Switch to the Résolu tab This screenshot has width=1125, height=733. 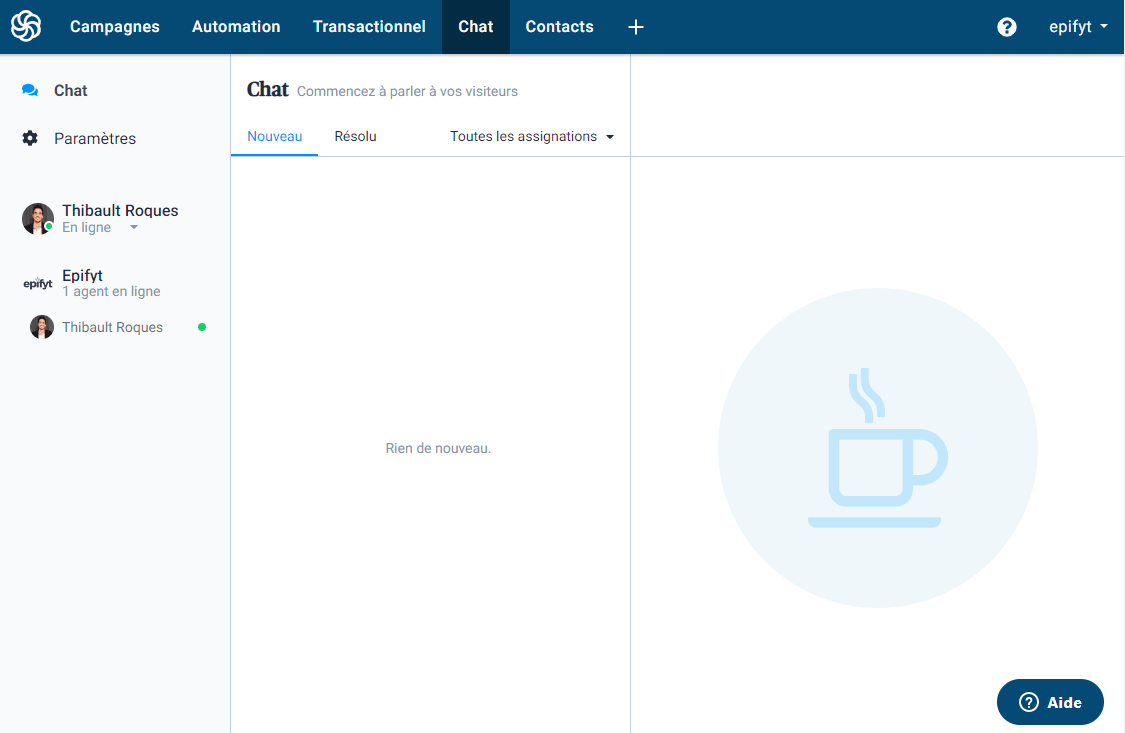point(355,136)
